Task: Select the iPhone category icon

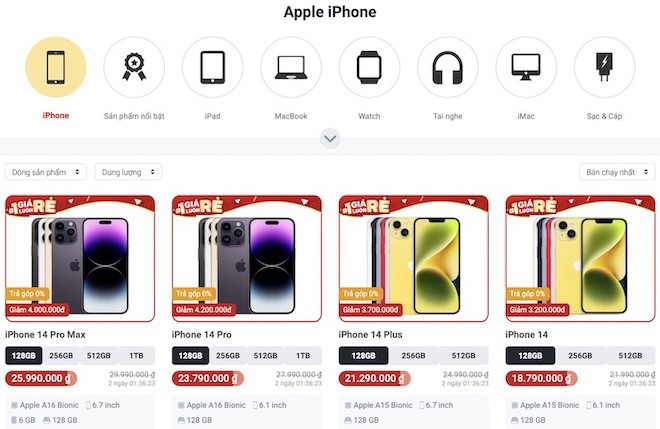Action: 56,67
